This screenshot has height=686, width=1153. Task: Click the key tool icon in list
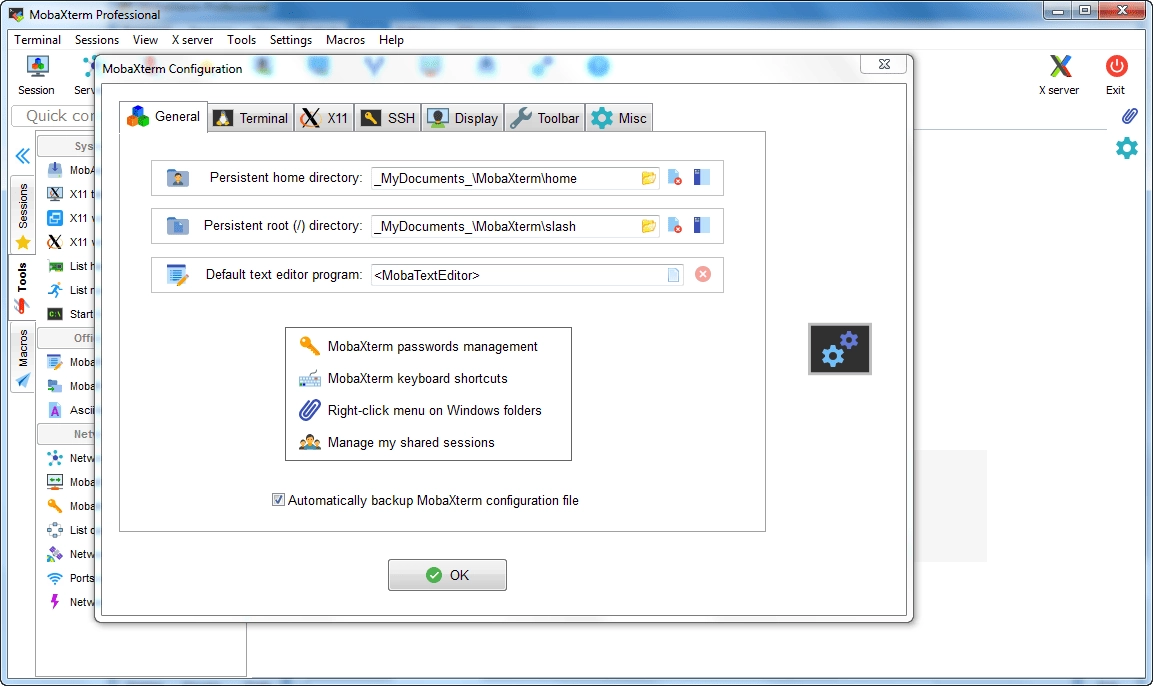click(x=54, y=506)
